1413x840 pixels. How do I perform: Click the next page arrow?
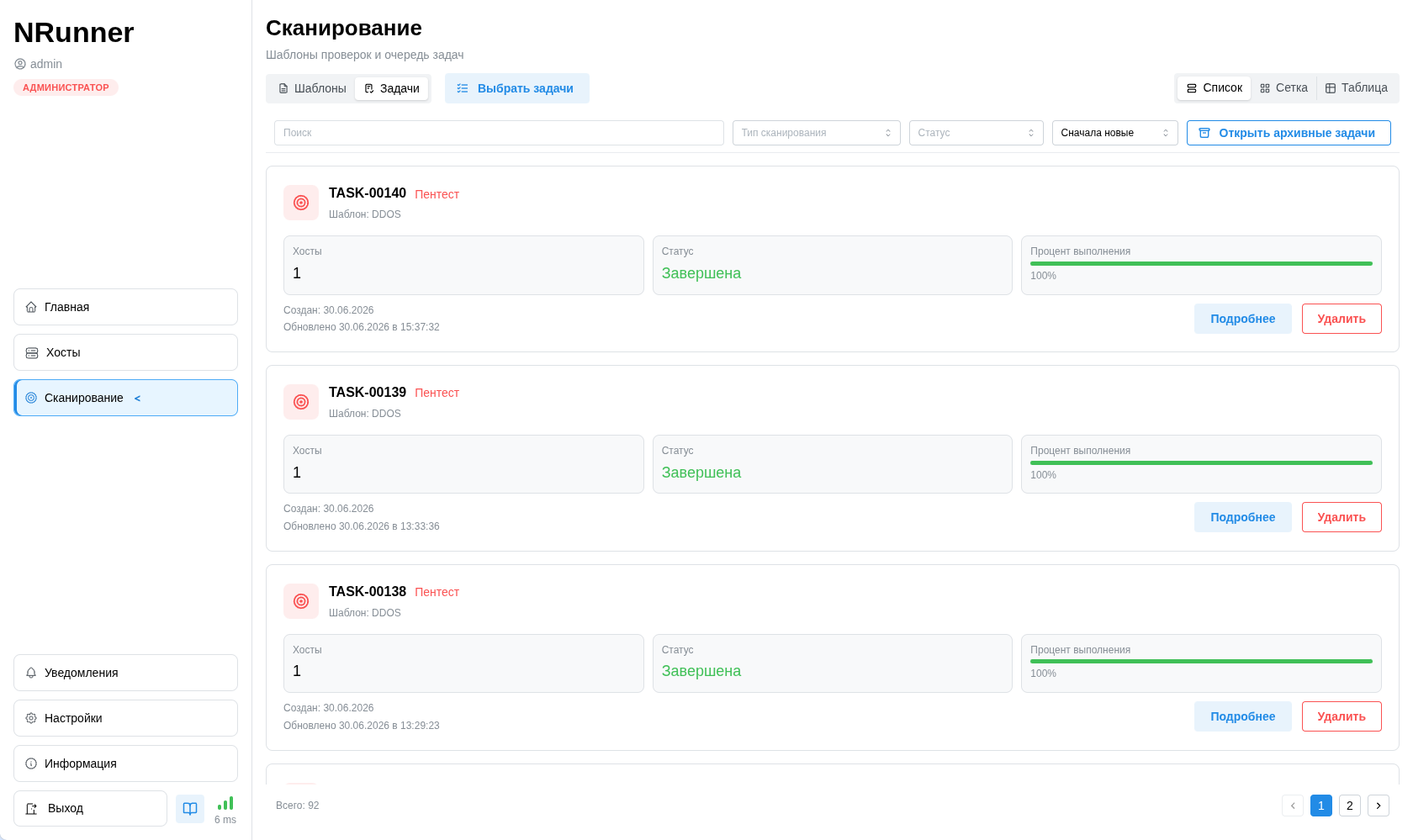(1379, 806)
